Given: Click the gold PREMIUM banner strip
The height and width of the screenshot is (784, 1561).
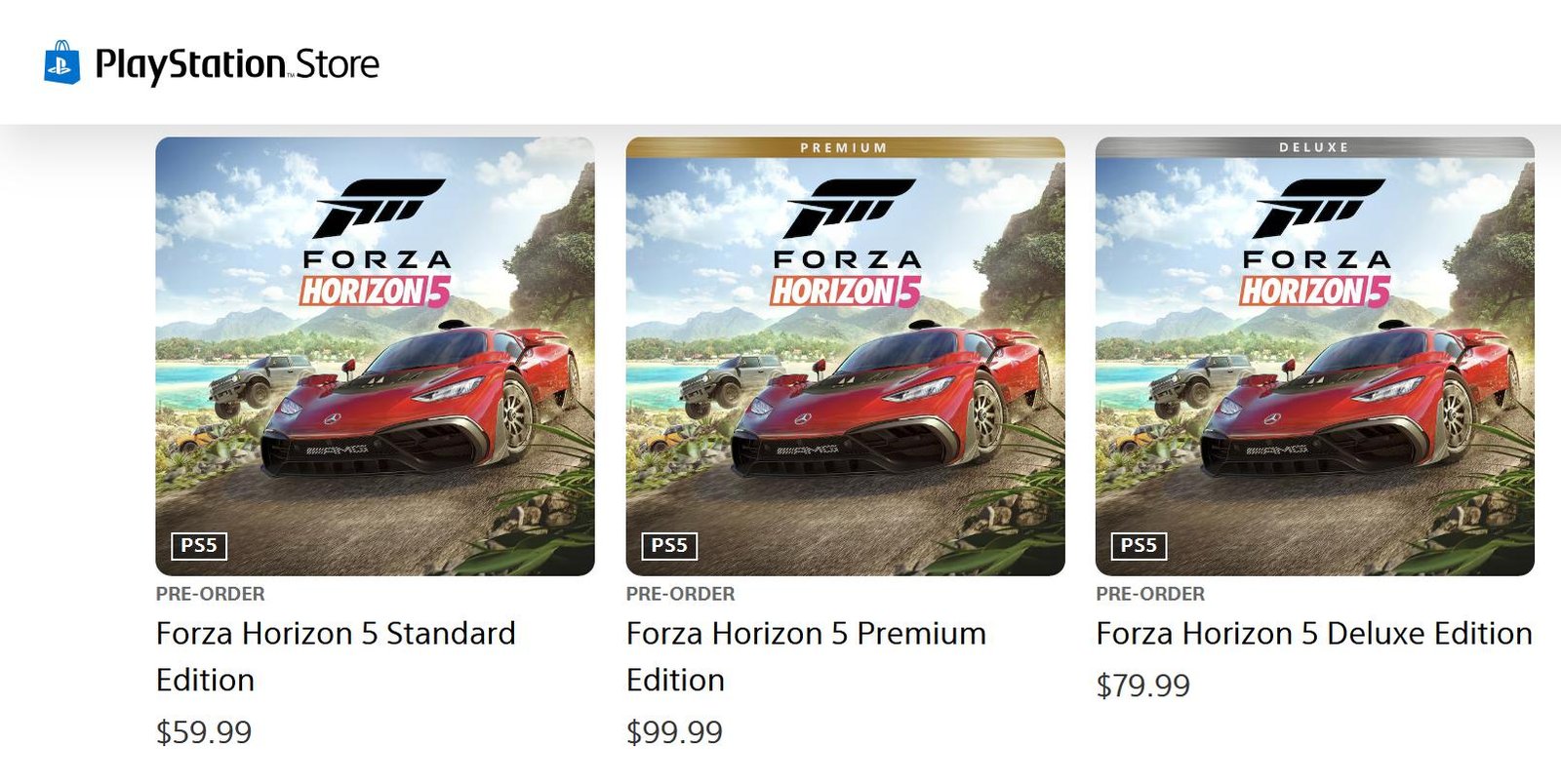Looking at the screenshot, I should point(845,147).
